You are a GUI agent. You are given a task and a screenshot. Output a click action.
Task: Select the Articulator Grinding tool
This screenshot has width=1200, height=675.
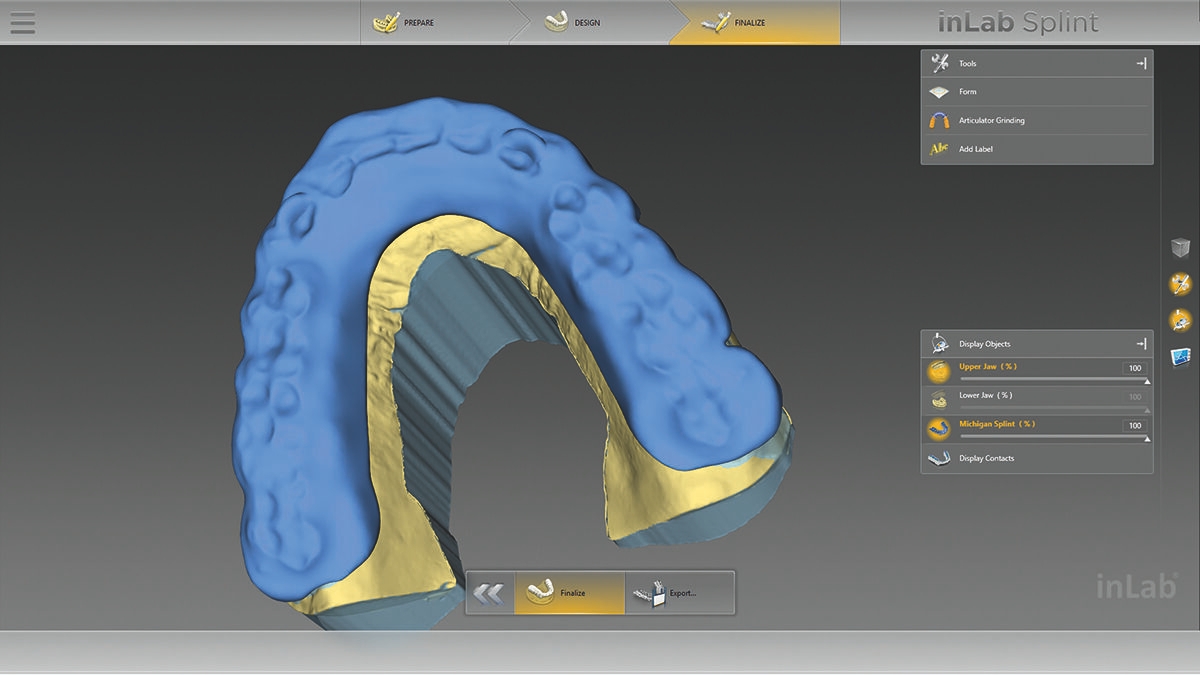(x=1037, y=120)
